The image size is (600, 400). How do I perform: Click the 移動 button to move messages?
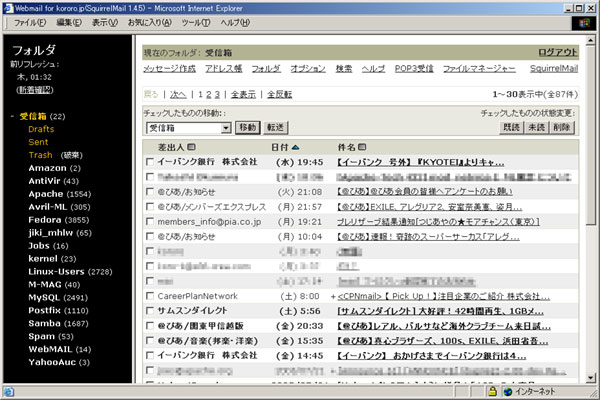[x=248, y=128]
